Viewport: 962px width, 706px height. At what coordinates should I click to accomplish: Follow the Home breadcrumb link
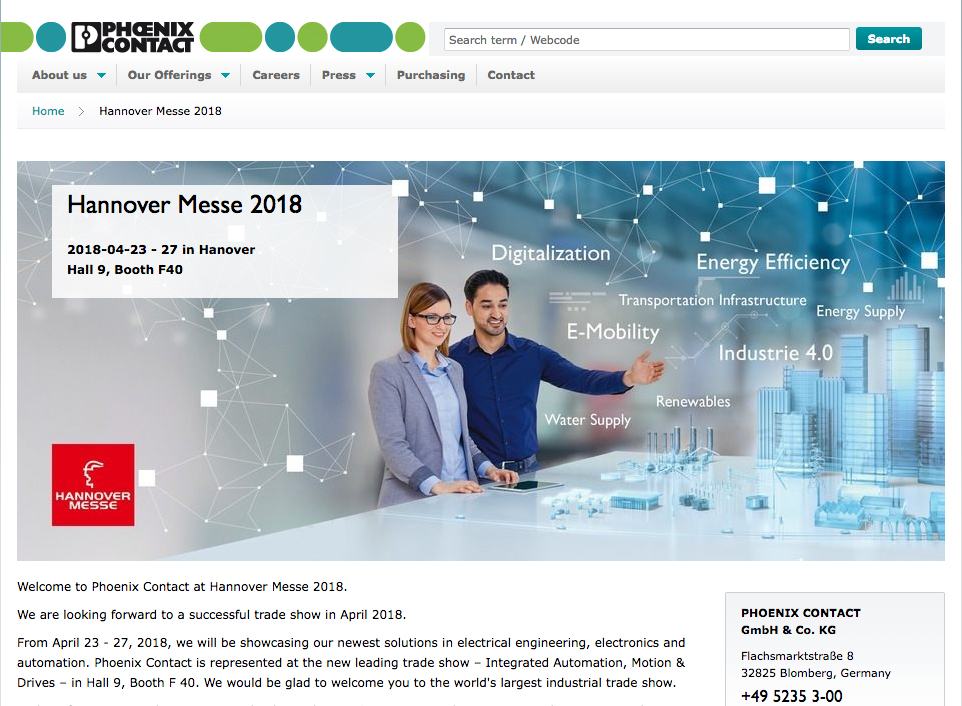(48, 111)
